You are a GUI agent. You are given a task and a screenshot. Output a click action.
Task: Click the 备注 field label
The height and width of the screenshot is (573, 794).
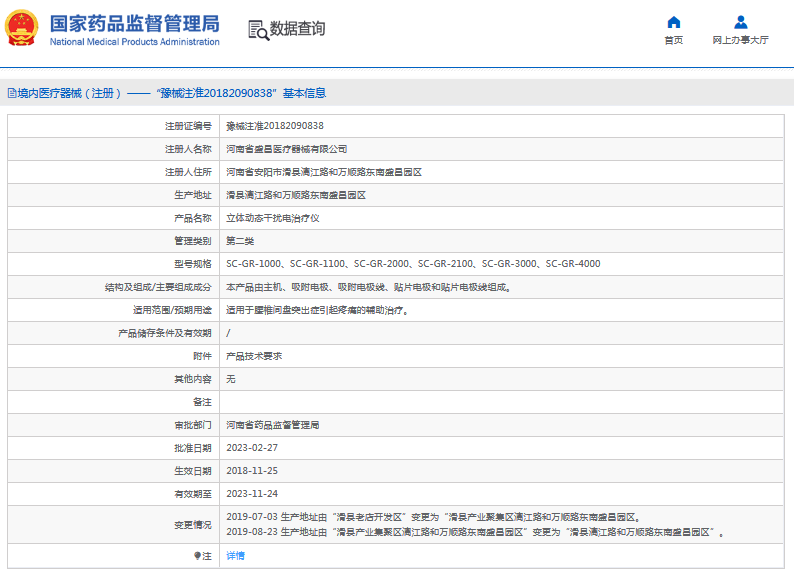coord(202,402)
